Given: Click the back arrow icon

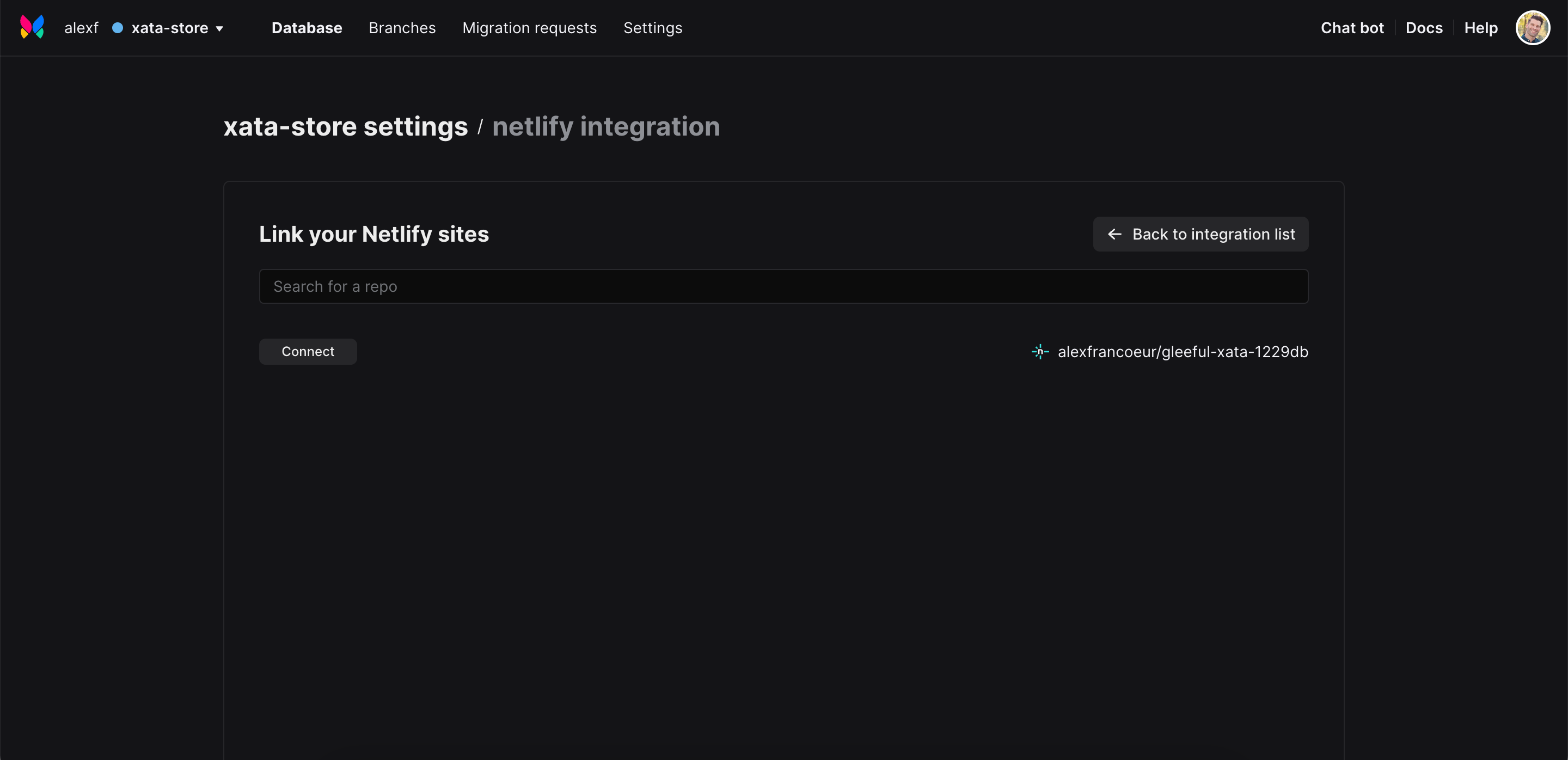Looking at the screenshot, I should tap(1114, 234).
